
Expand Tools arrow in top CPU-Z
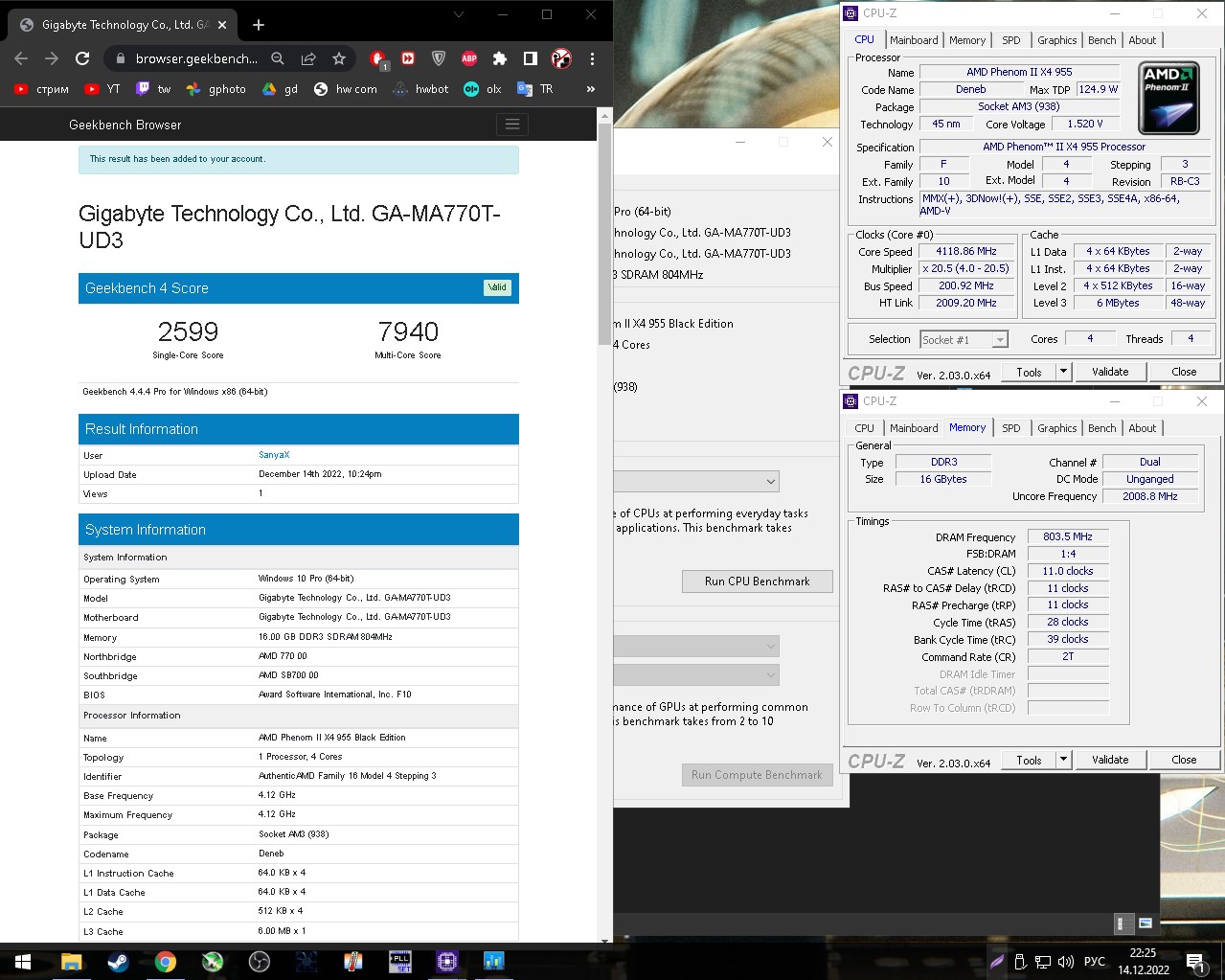click(1063, 372)
